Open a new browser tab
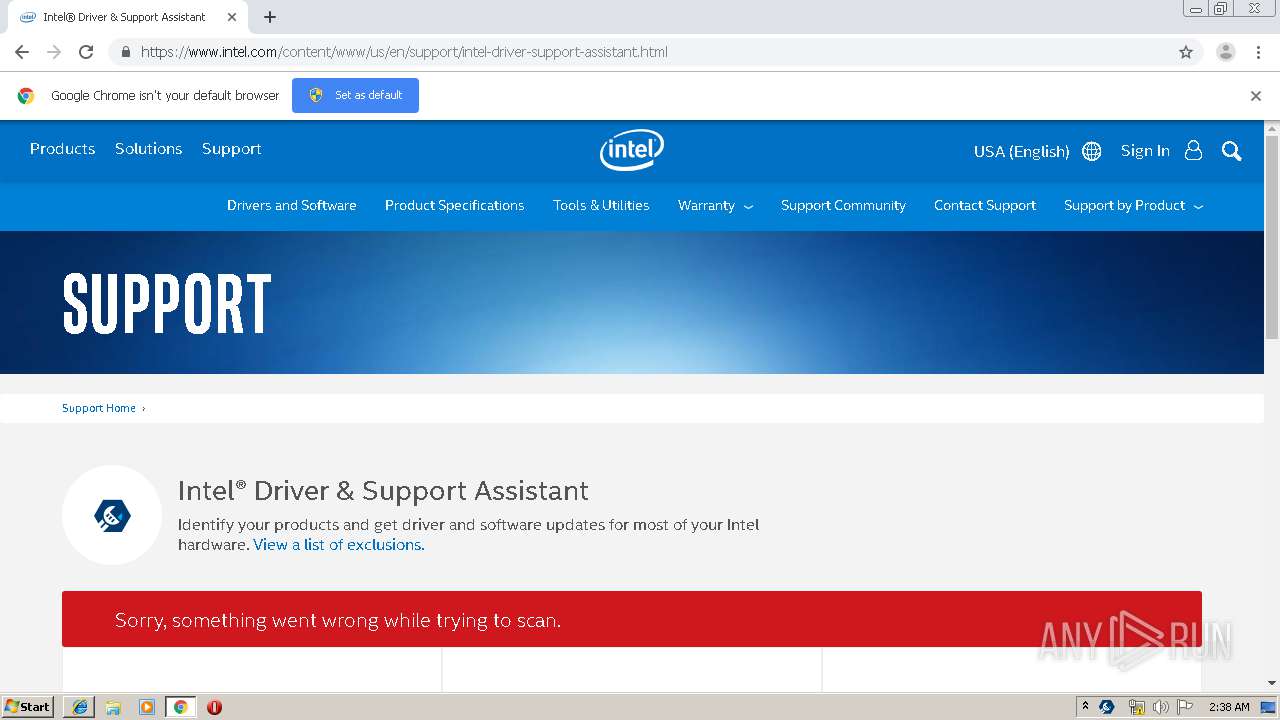Screen dimensions: 1280x720 [x=270, y=17]
